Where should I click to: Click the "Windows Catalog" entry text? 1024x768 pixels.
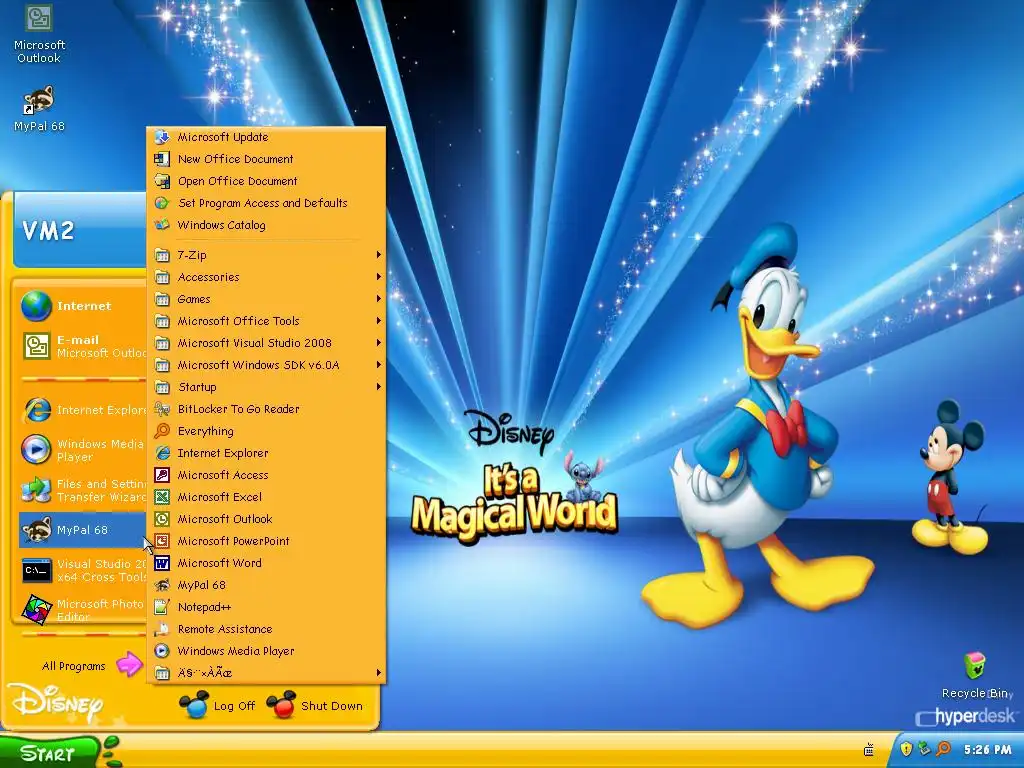click(x=221, y=225)
